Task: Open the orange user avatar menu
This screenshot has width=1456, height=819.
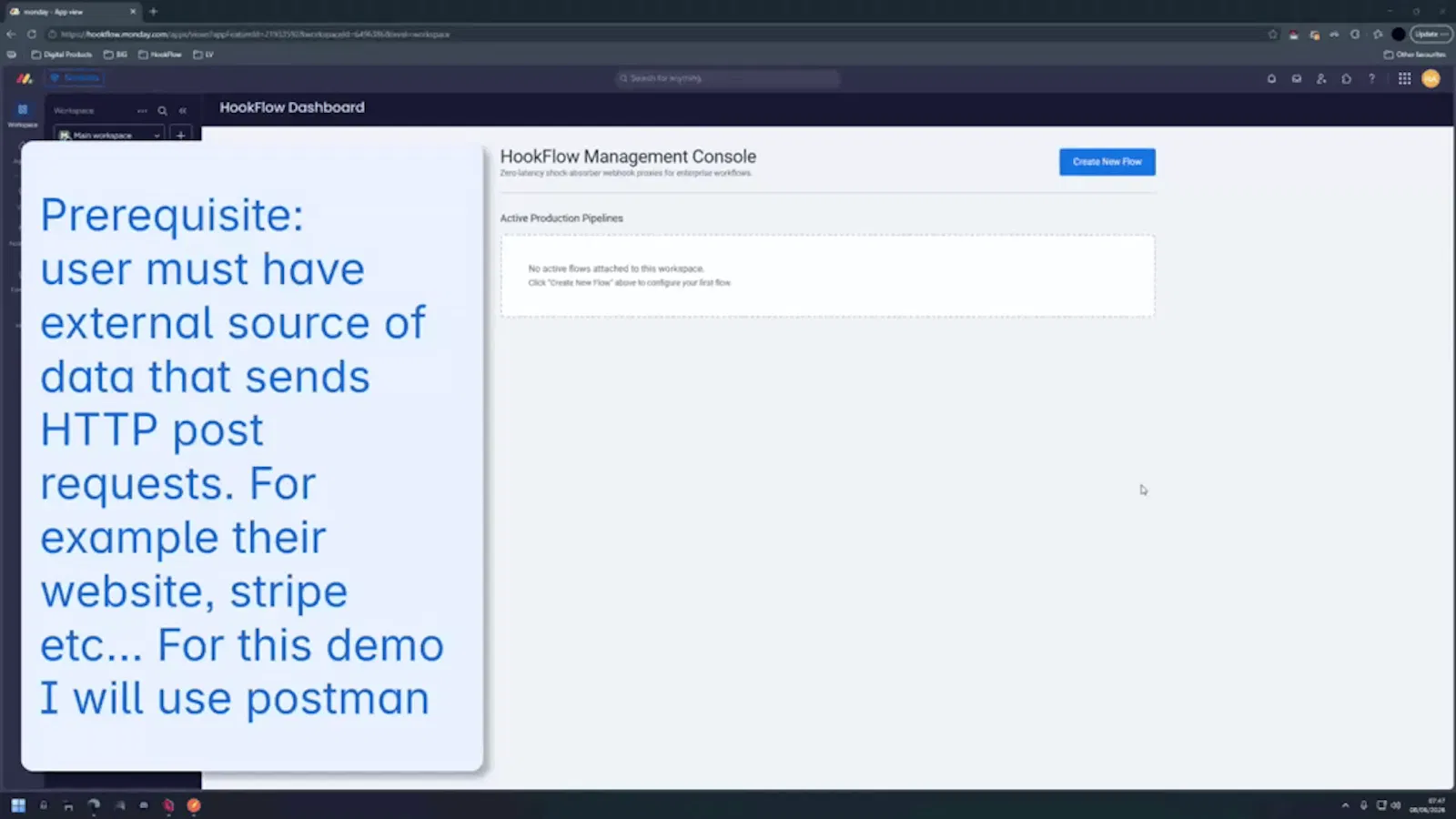Action: [1431, 78]
